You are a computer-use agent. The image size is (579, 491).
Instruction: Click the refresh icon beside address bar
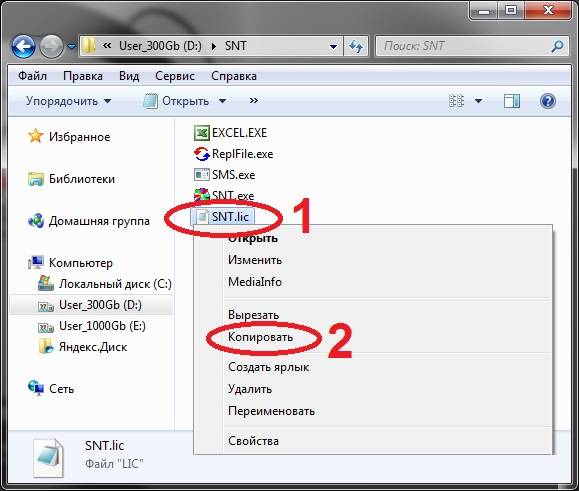click(356, 46)
